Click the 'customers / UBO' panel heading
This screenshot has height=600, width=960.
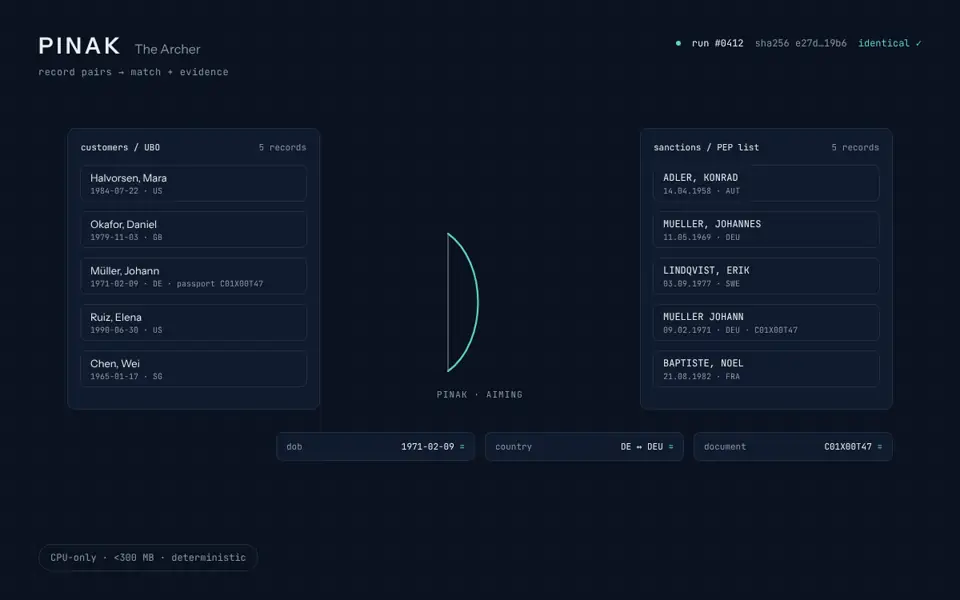click(x=120, y=148)
